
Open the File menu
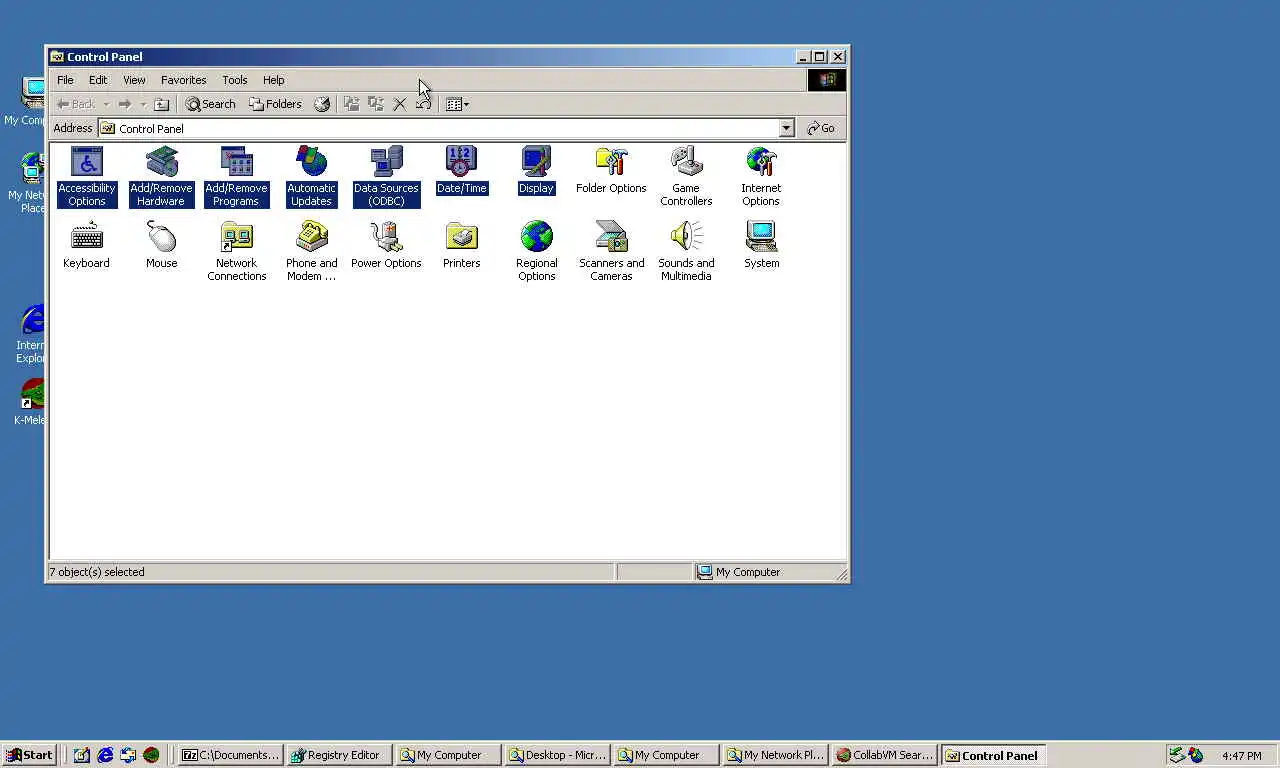pyautogui.click(x=65, y=80)
